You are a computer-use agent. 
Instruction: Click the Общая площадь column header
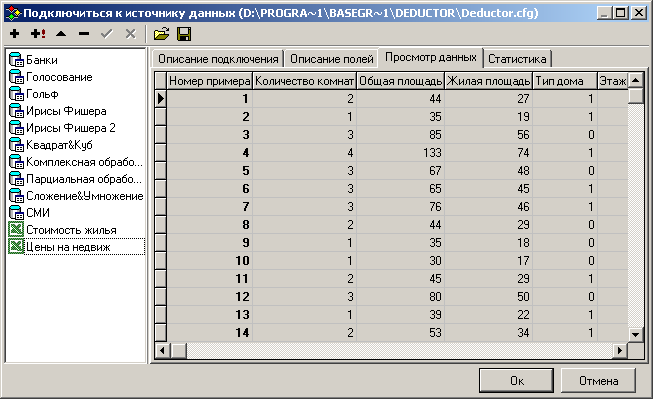[400, 81]
